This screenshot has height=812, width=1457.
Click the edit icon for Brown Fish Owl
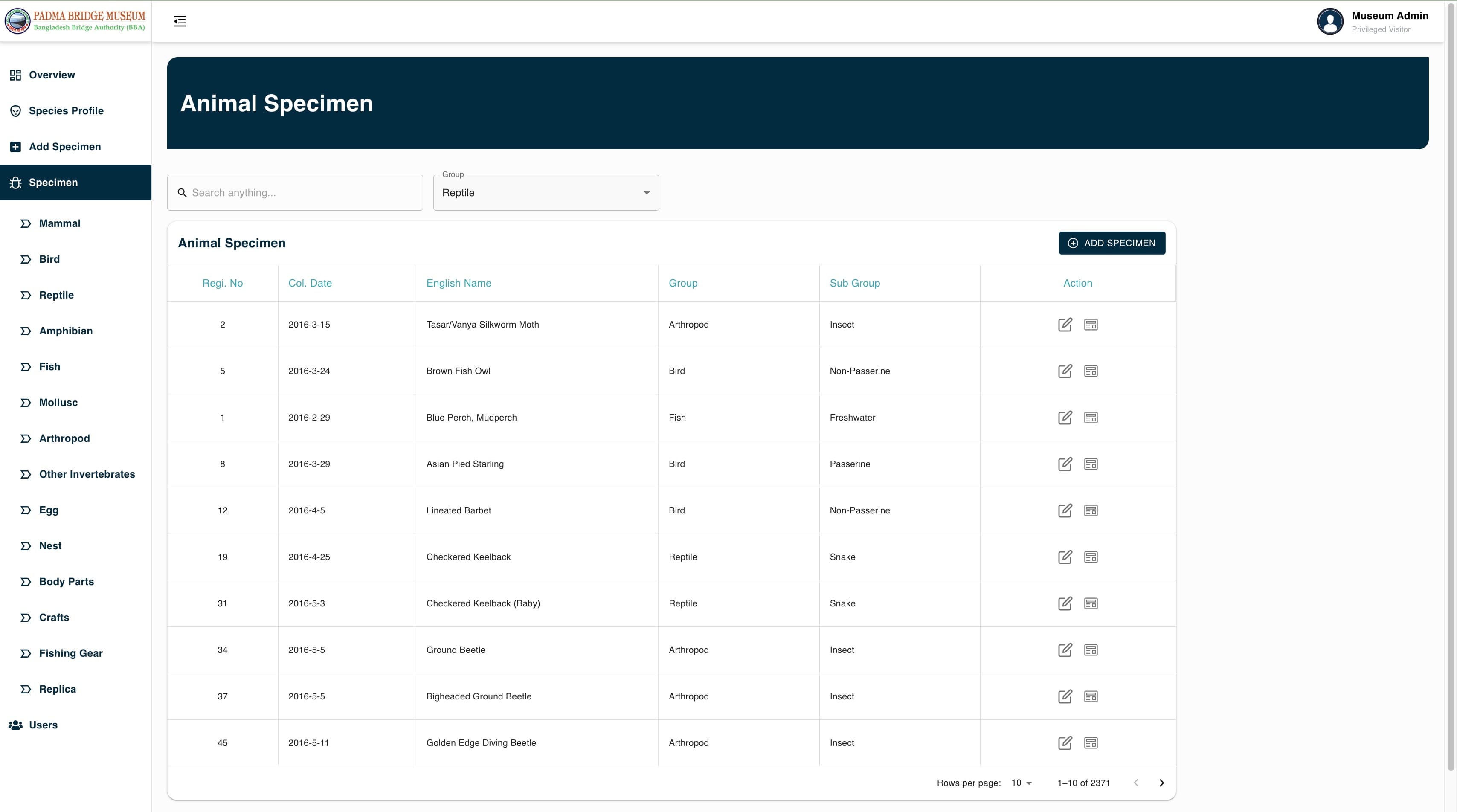coord(1065,371)
